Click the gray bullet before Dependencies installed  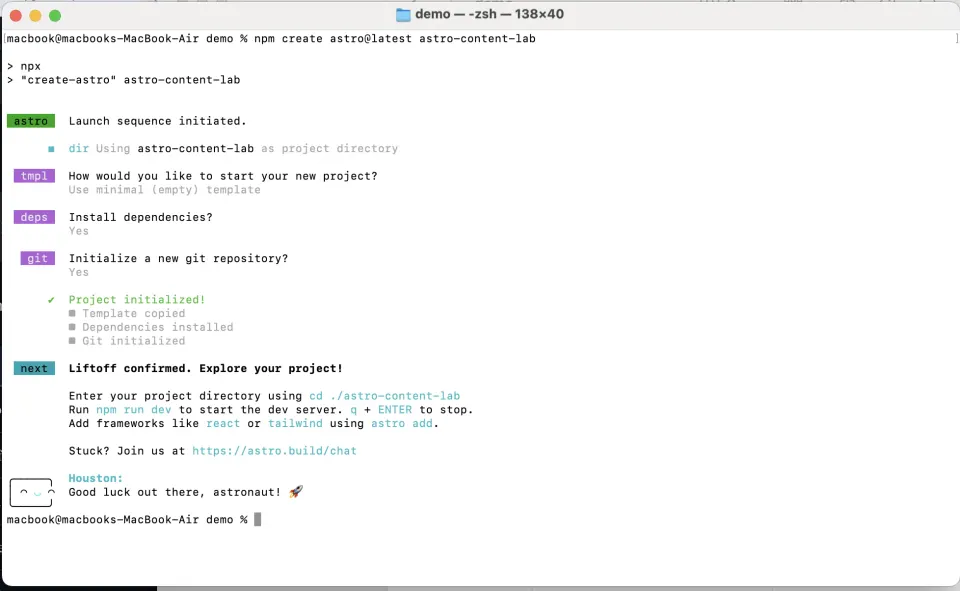pyautogui.click(x=72, y=327)
